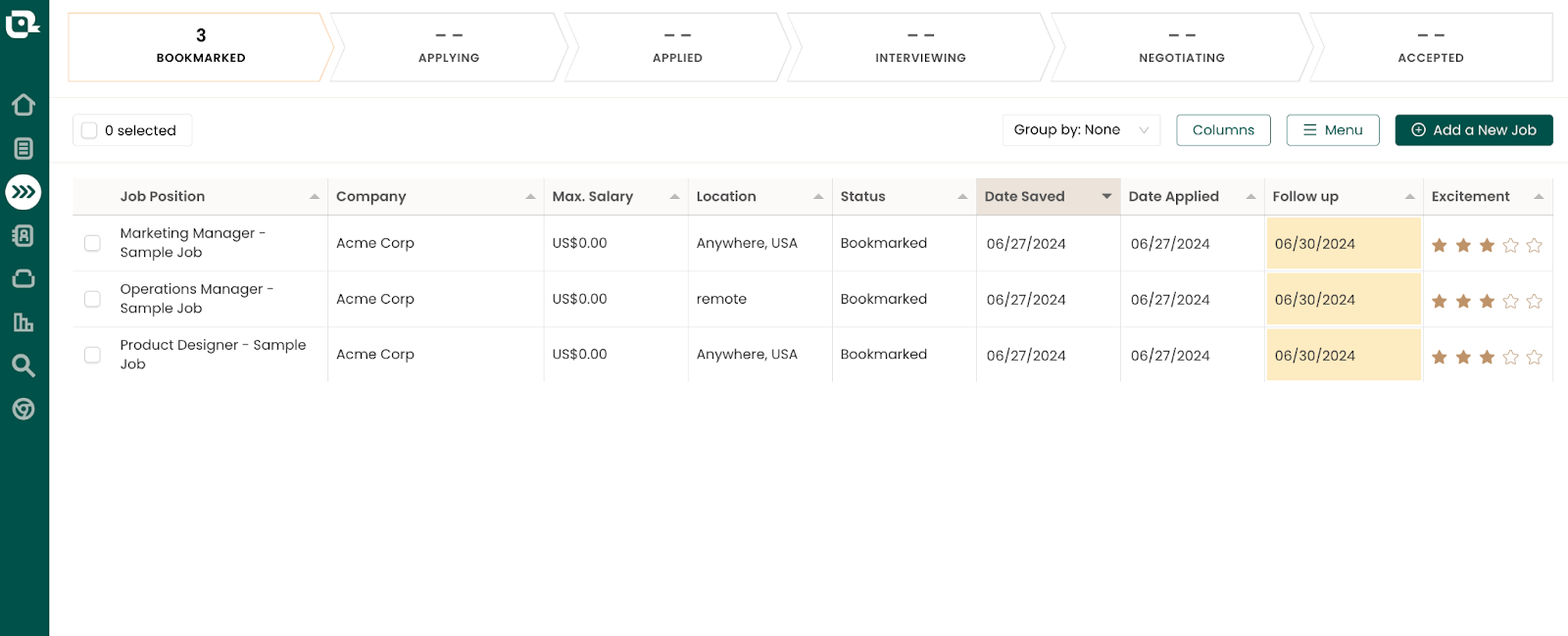The width and height of the screenshot is (1568, 636).
Task: Toggle Date Saved descending sort arrow
Action: (1106, 197)
